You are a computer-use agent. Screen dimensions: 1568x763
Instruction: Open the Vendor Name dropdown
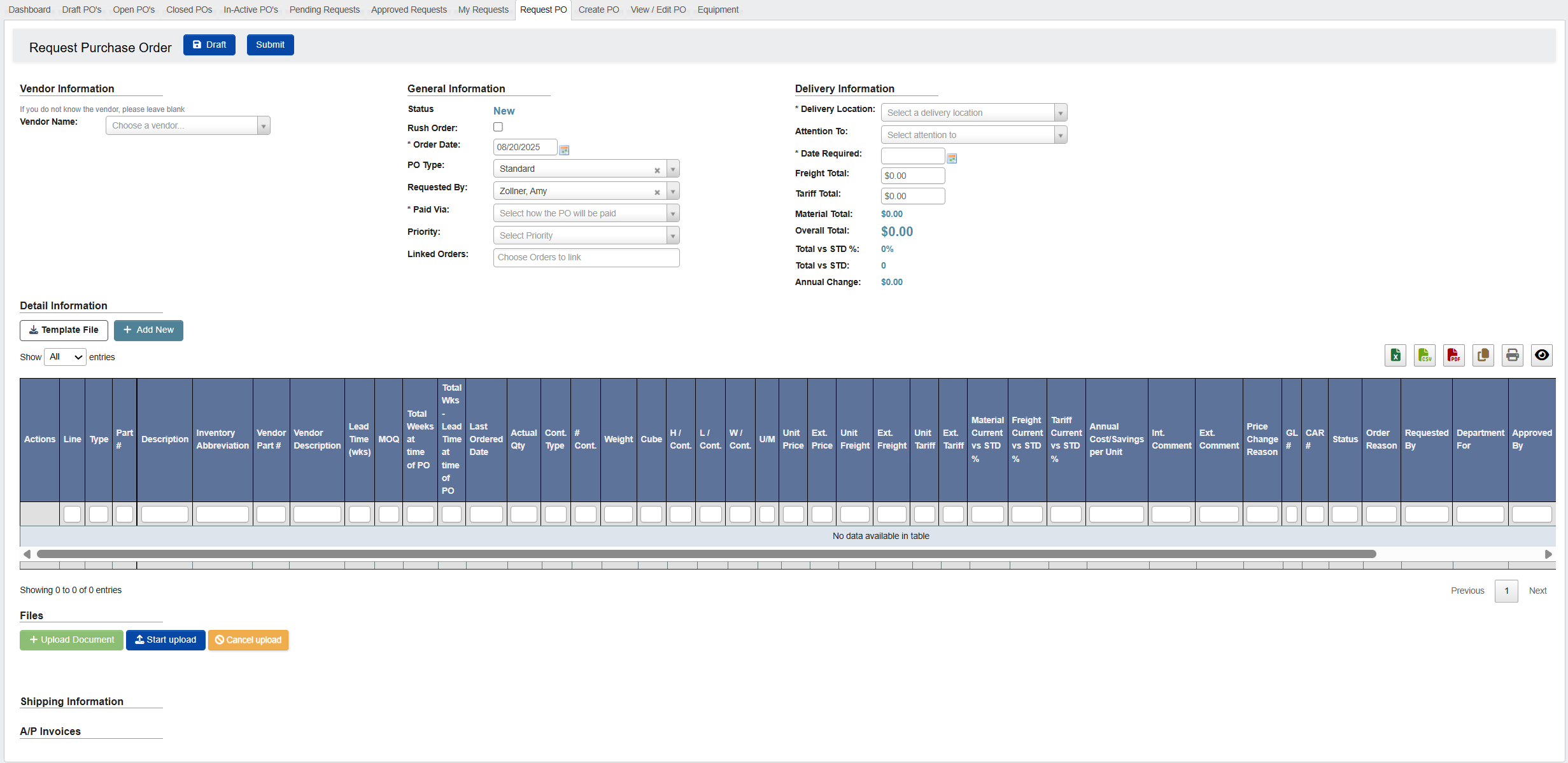coord(188,125)
